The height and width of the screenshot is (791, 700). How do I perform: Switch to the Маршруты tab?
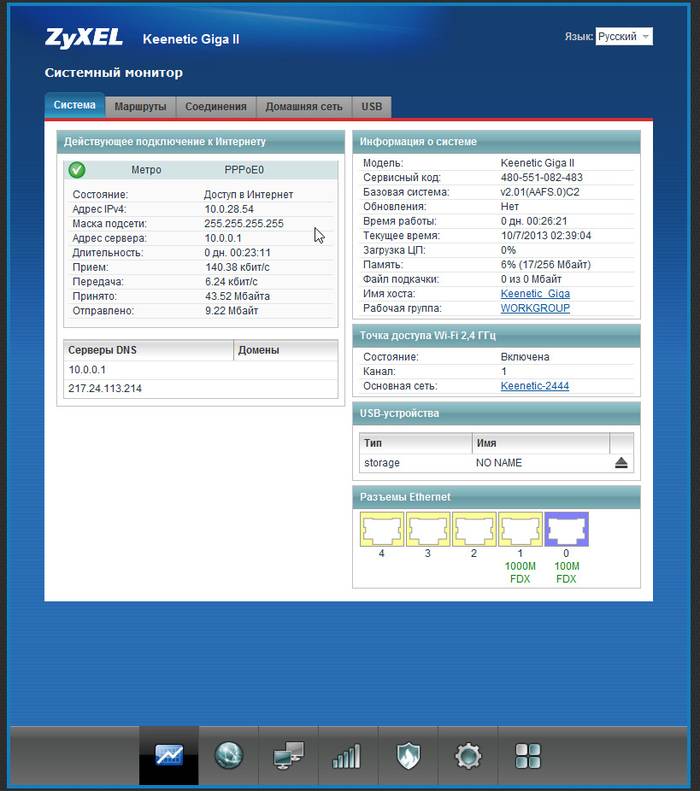(140, 106)
